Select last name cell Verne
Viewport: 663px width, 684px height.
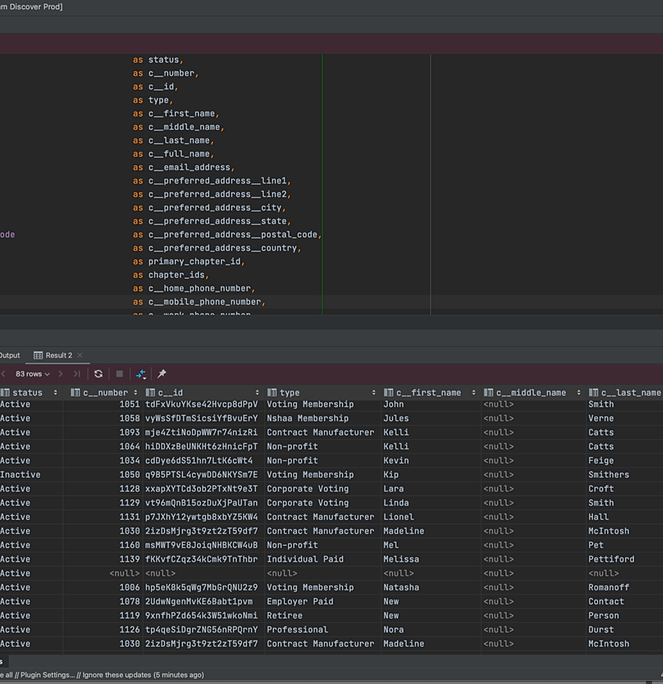[x=601, y=418]
